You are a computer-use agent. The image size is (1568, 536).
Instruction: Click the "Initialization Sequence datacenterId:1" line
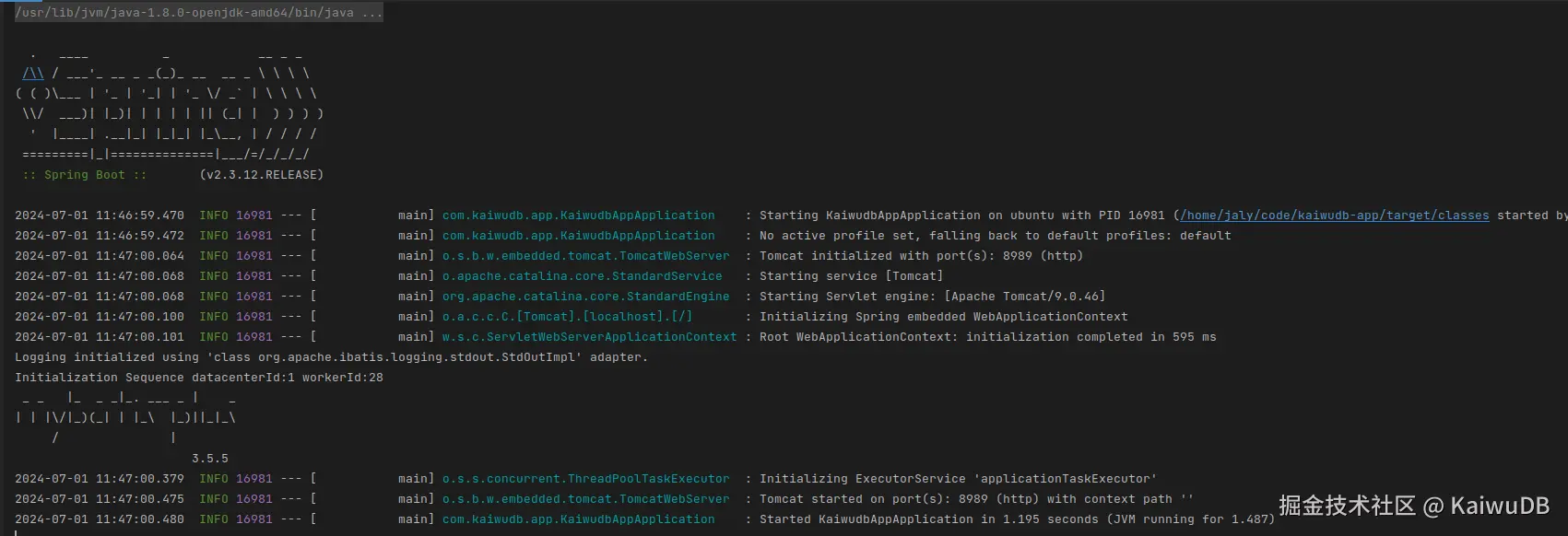coord(198,378)
